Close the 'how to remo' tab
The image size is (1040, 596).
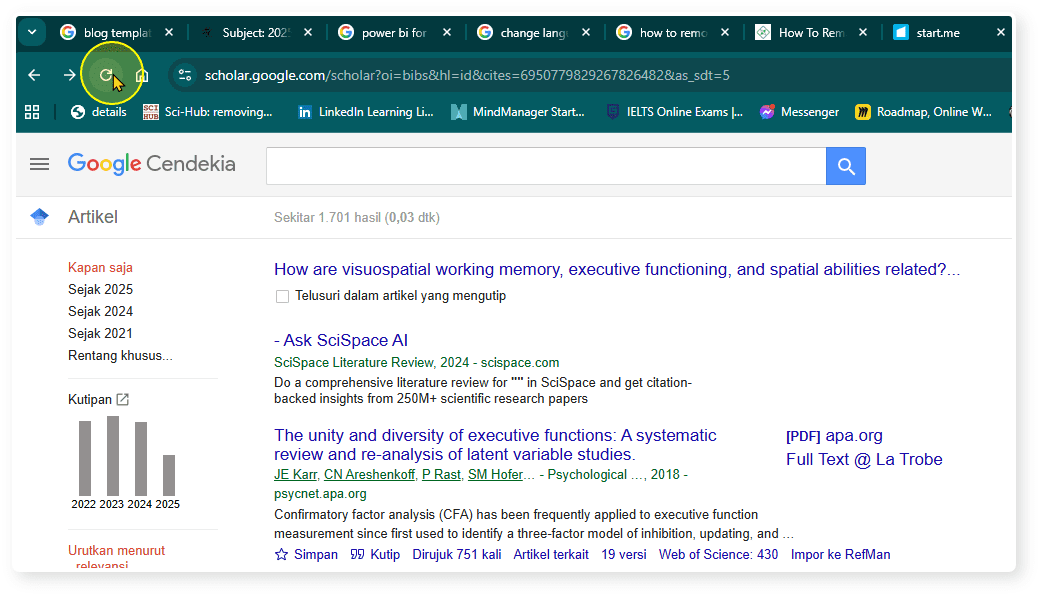725,32
